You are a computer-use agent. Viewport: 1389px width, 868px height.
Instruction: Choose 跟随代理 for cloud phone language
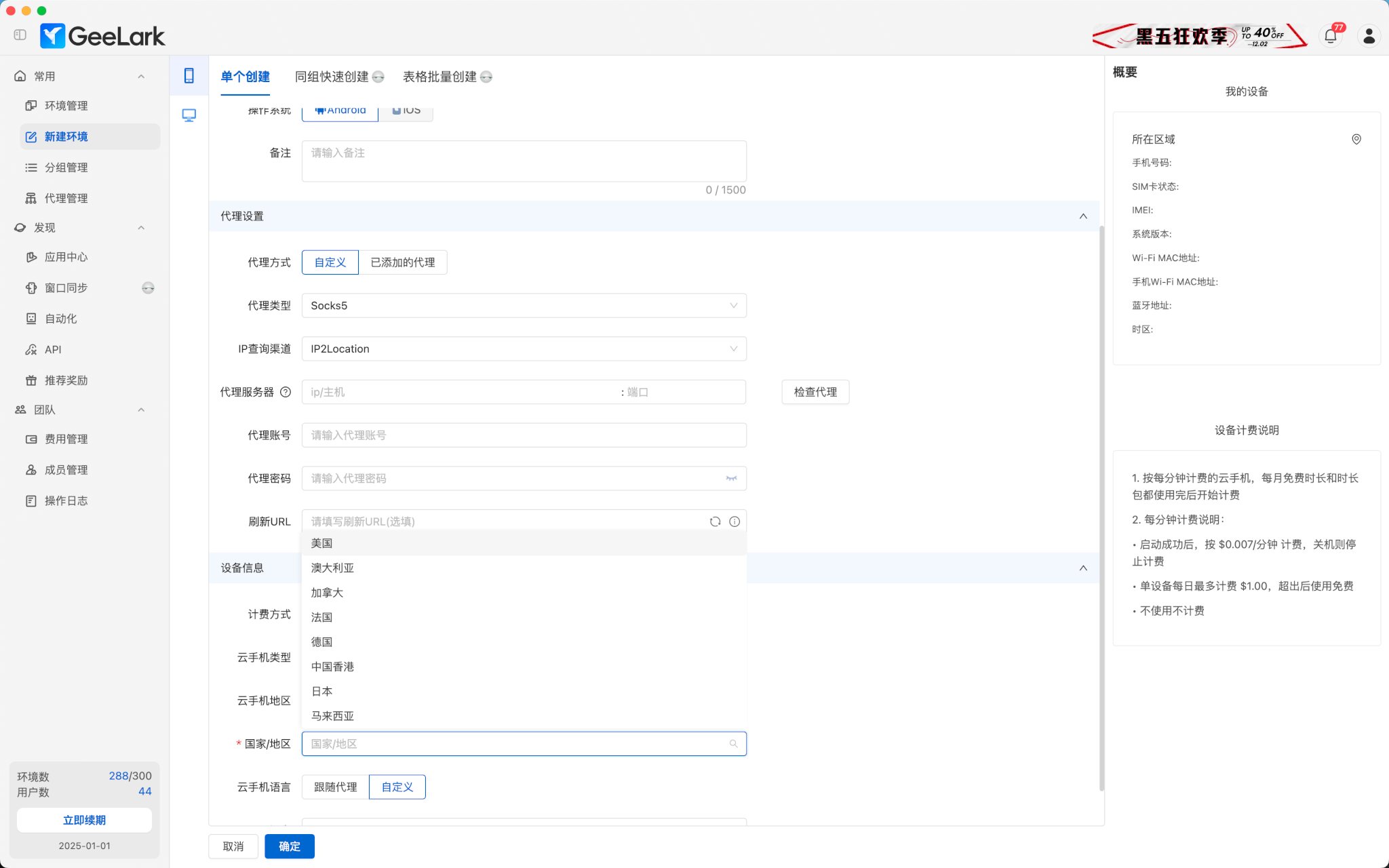pos(336,787)
